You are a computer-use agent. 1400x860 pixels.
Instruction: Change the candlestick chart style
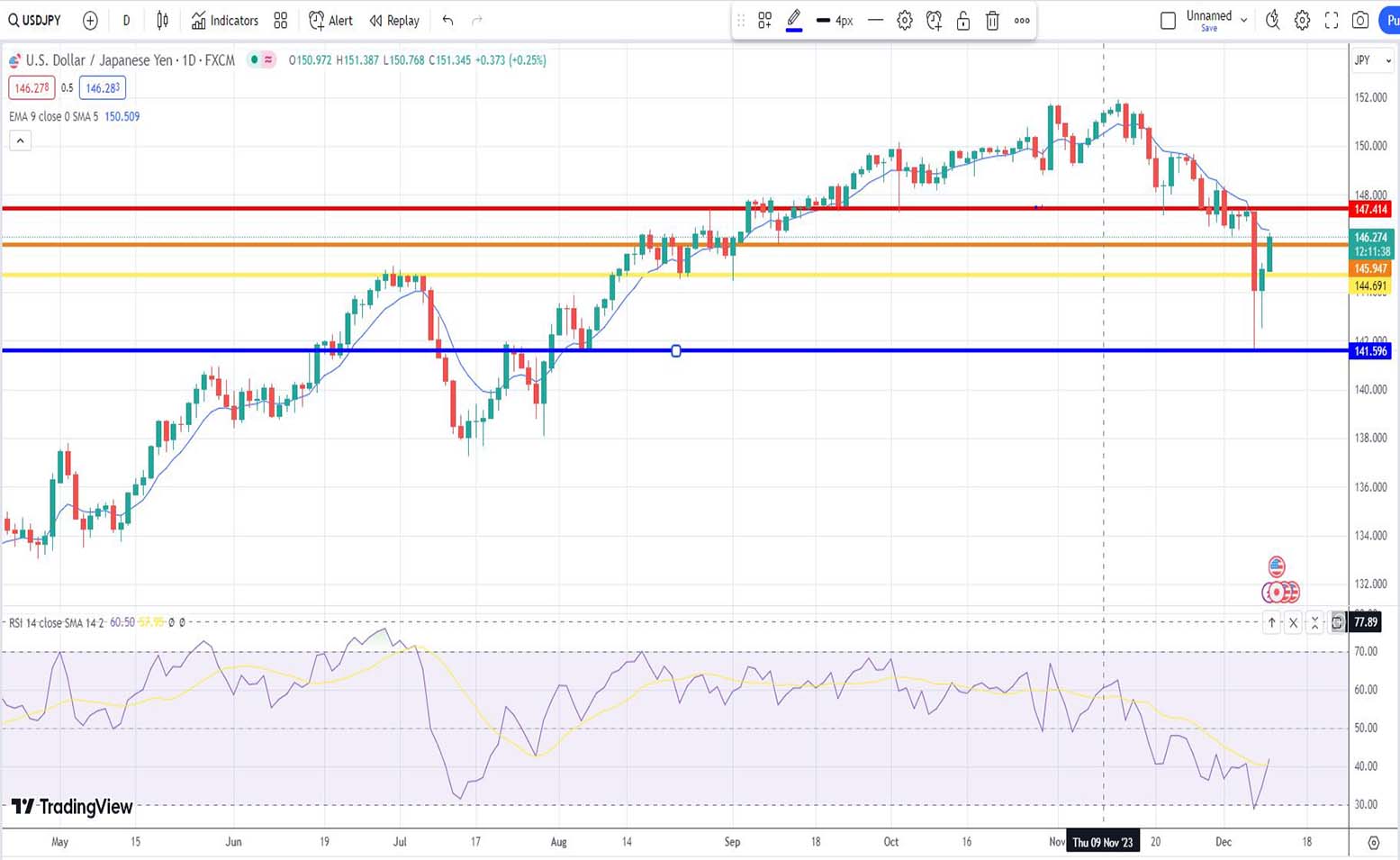pos(163,20)
